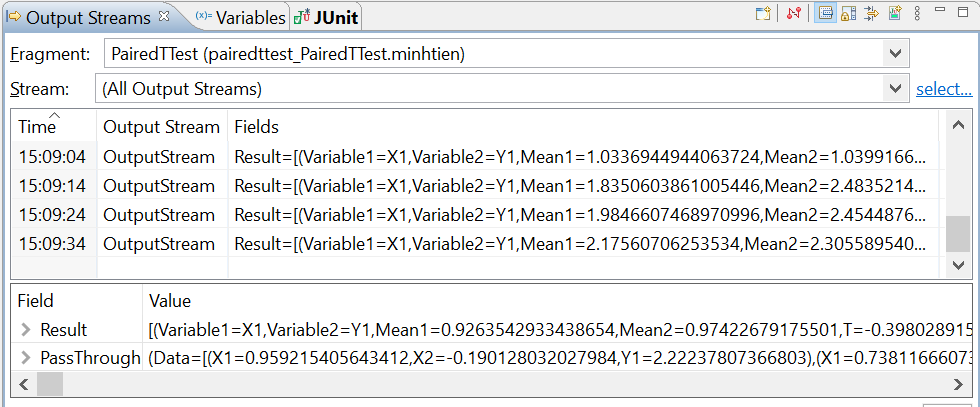Switch to the JUnit tab
The width and height of the screenshot is (980, 407).
point(328,17)
